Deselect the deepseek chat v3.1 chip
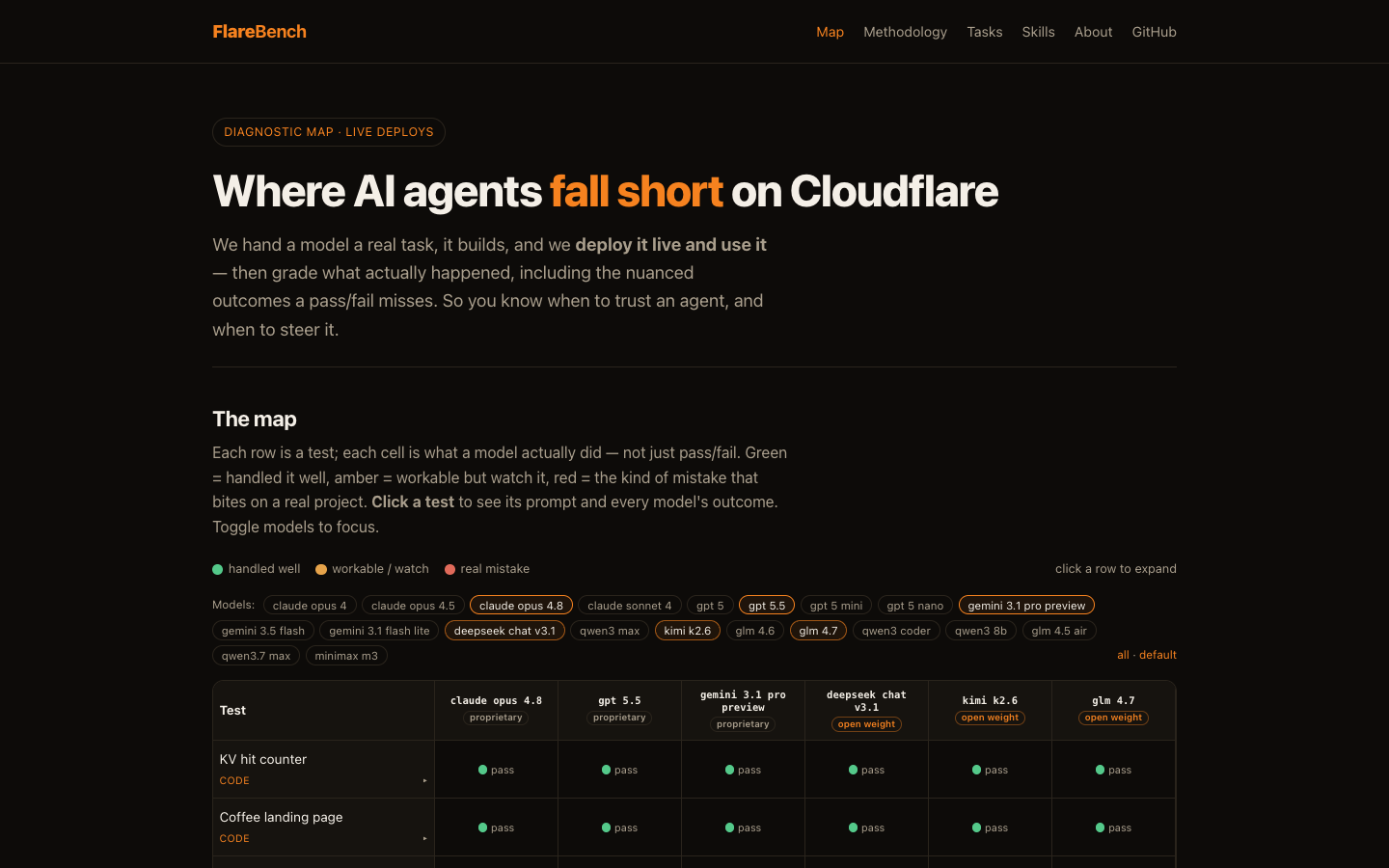 [x=504, y=631]
